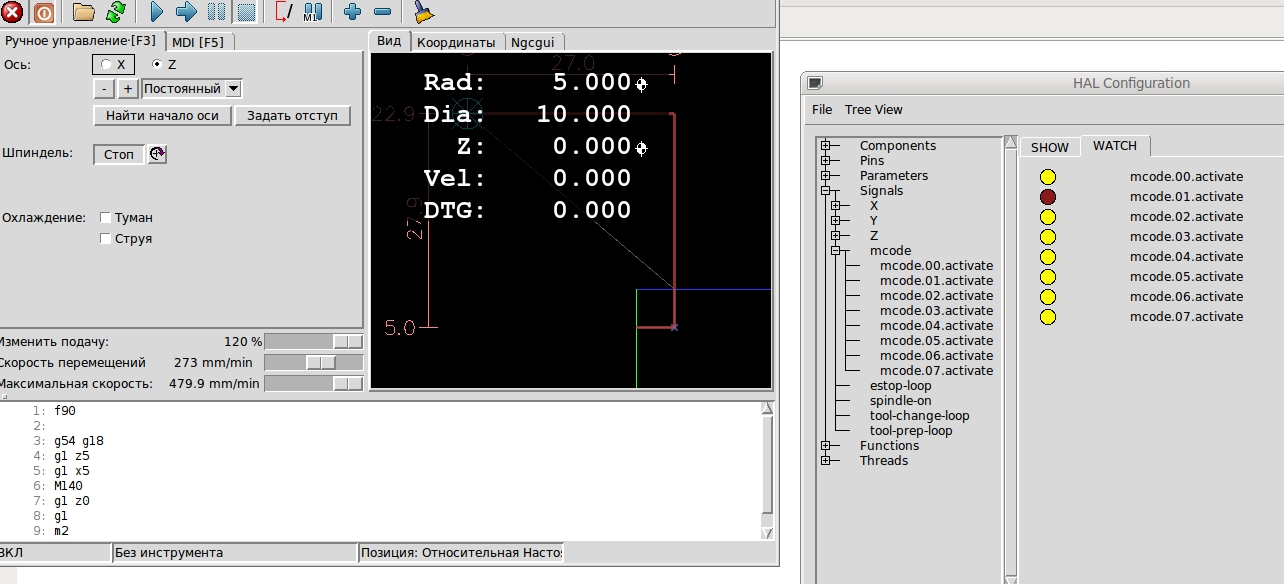Expand the X signals node
The width and height of the screenshot is (1284, 584).
pyautogui.click(x=836, y=206)
